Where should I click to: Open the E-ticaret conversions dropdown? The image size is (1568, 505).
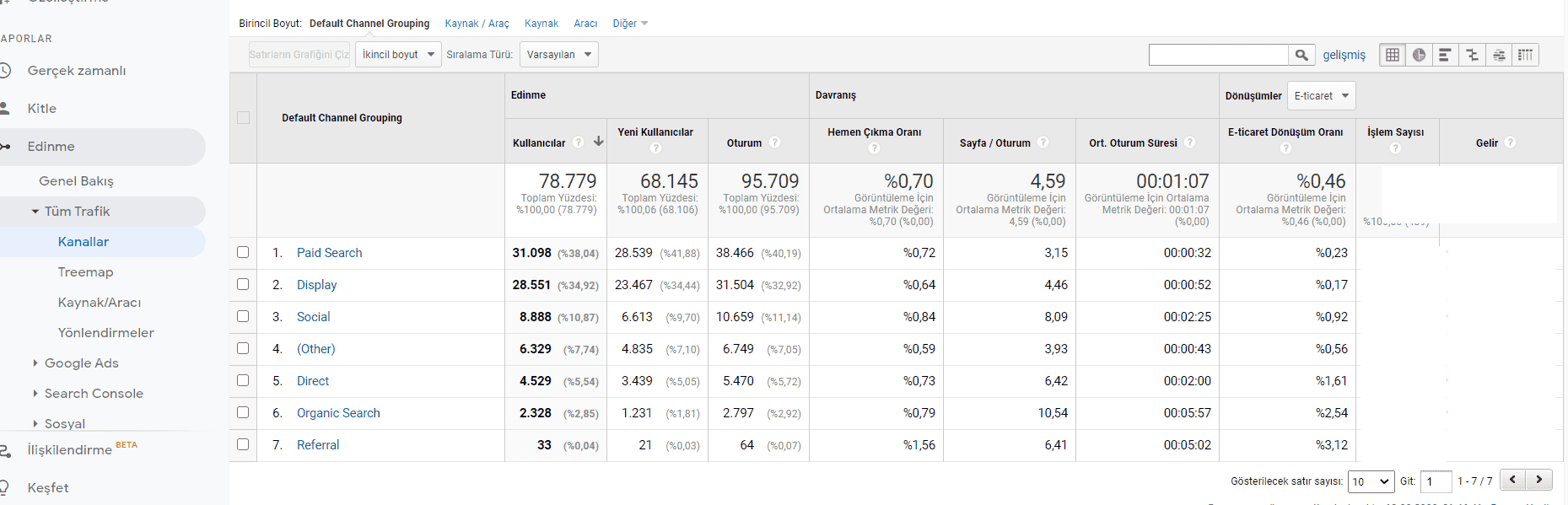[x=1321, y=96]
